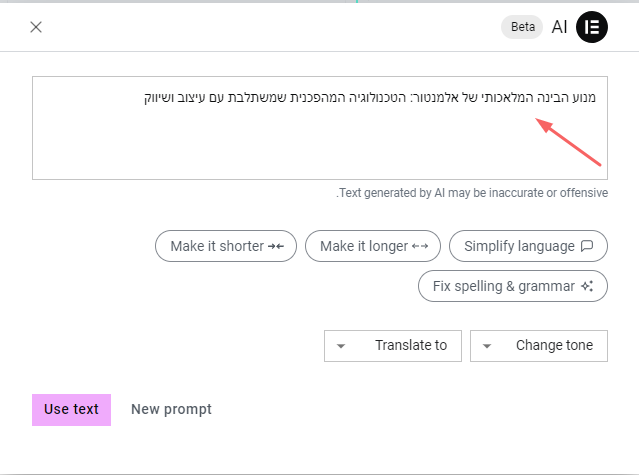
Task: Click the Use text button
Action: (71, 409)
